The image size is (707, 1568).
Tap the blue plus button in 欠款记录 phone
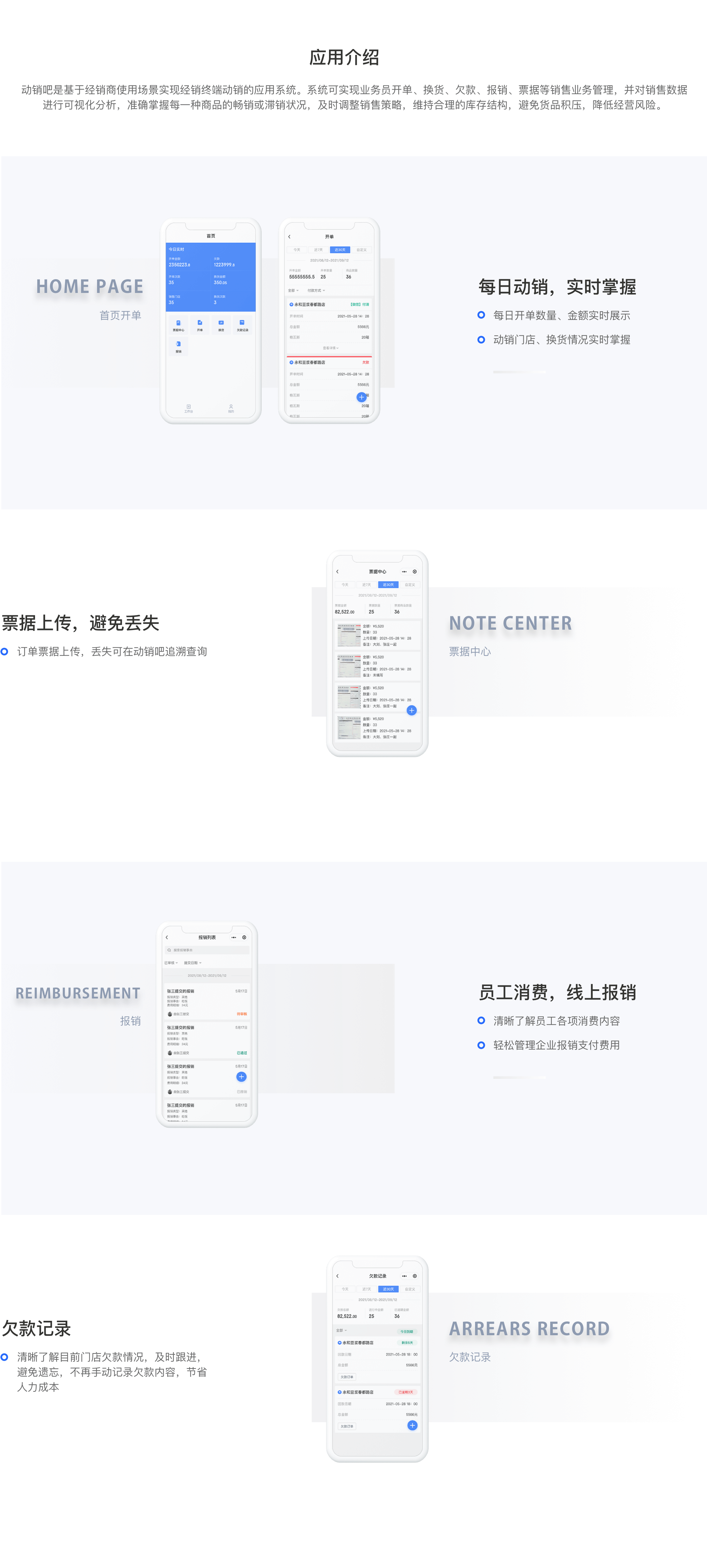(x=413, y=1425)
